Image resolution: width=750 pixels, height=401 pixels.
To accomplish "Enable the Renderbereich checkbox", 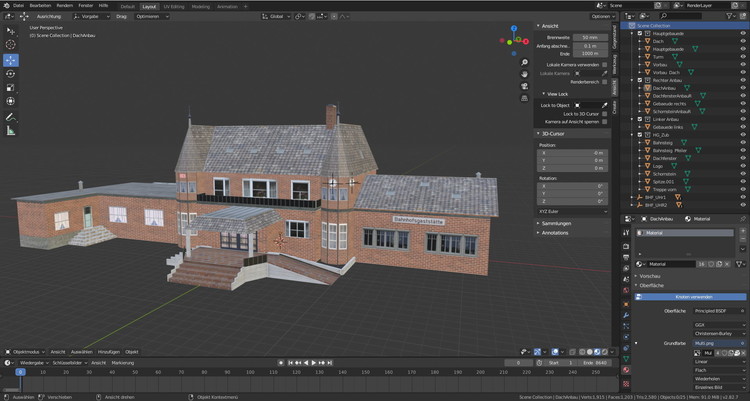I will coord(604,82).
